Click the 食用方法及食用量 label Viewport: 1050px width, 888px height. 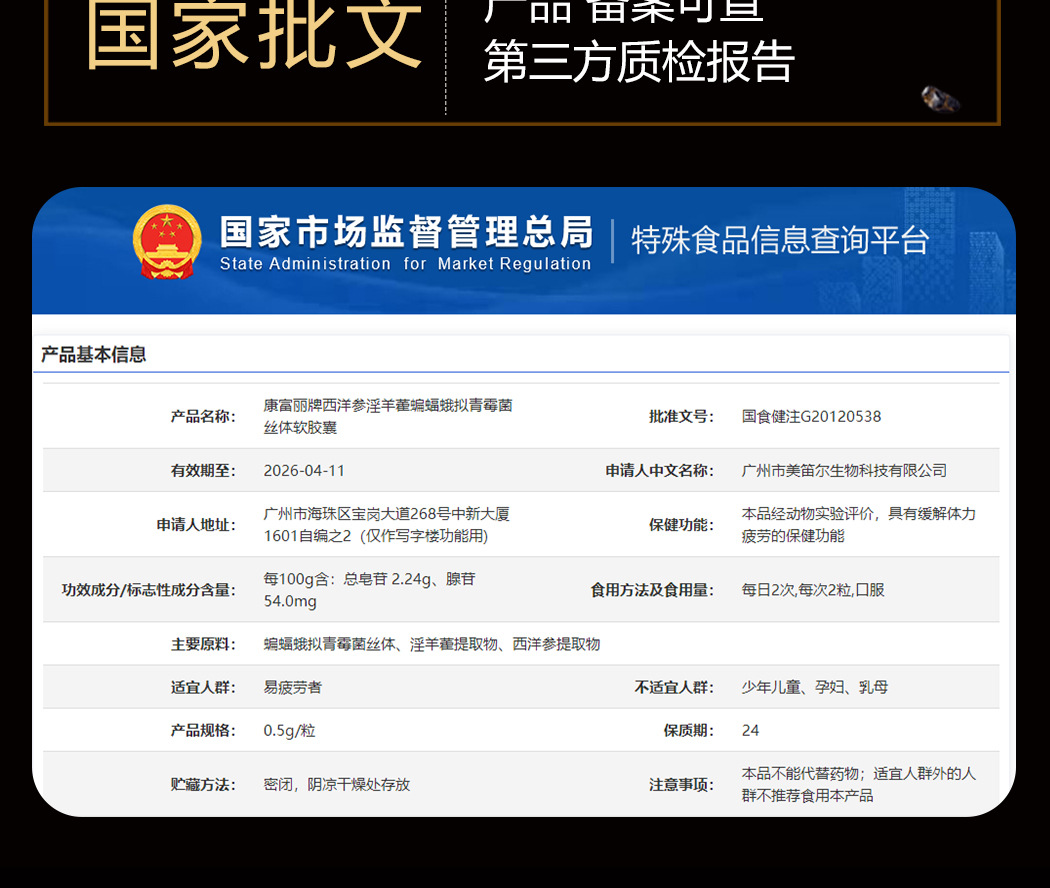click(652, 590)
